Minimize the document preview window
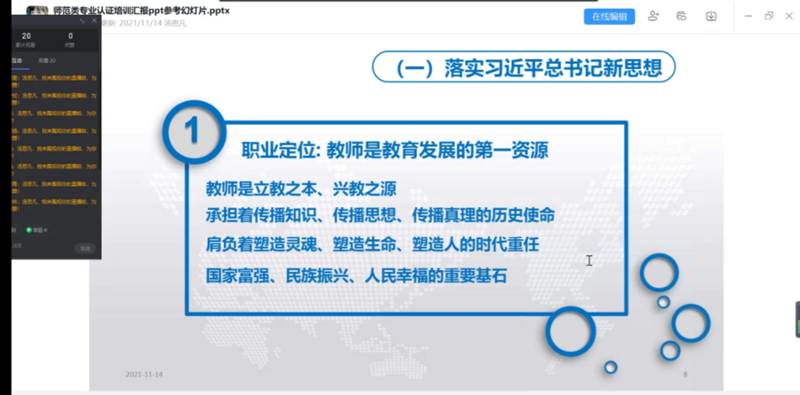The height and width of the screenshot is (395, 800). click(748, 16)
